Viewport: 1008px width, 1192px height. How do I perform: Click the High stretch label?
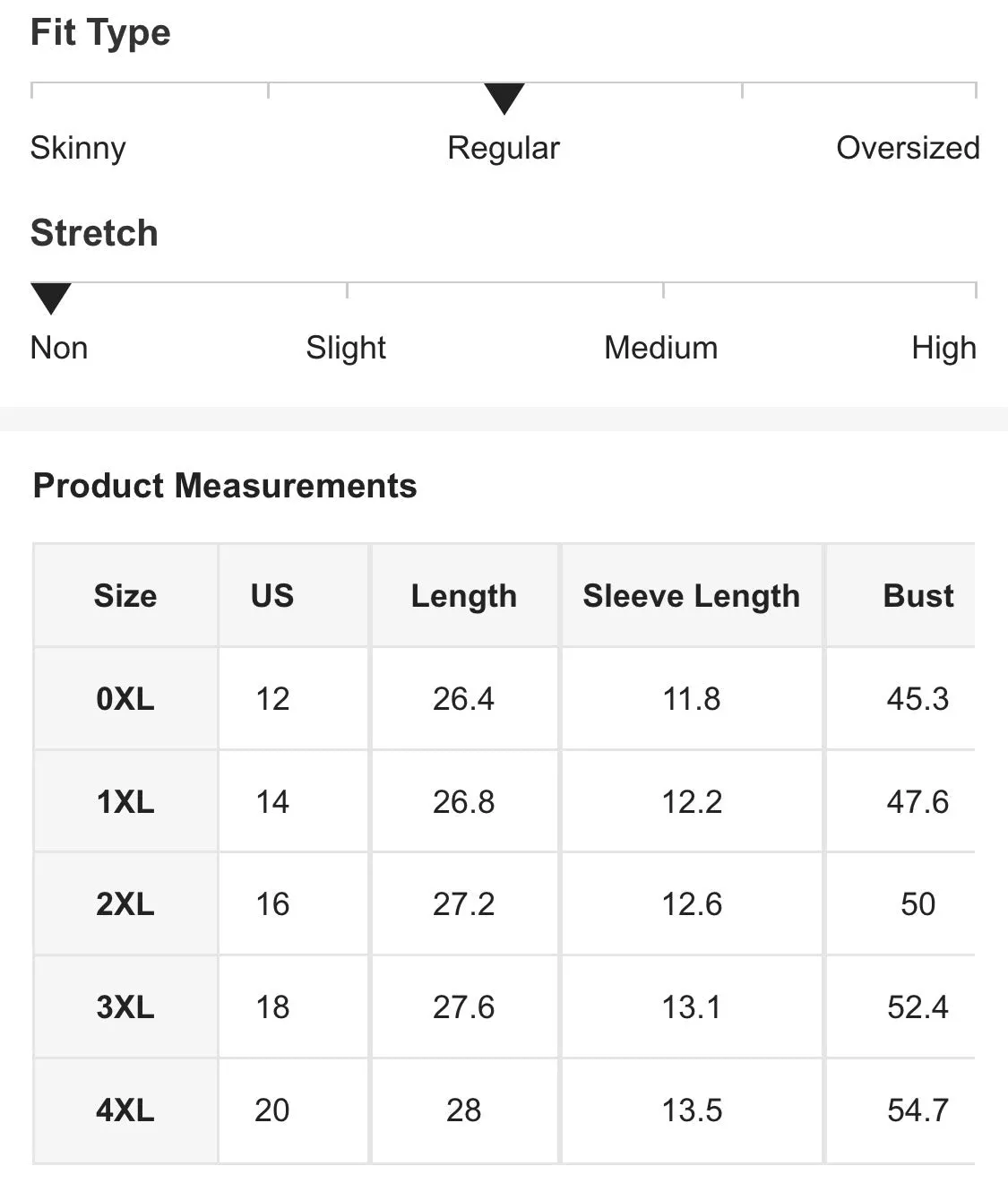tap(943, 348)
